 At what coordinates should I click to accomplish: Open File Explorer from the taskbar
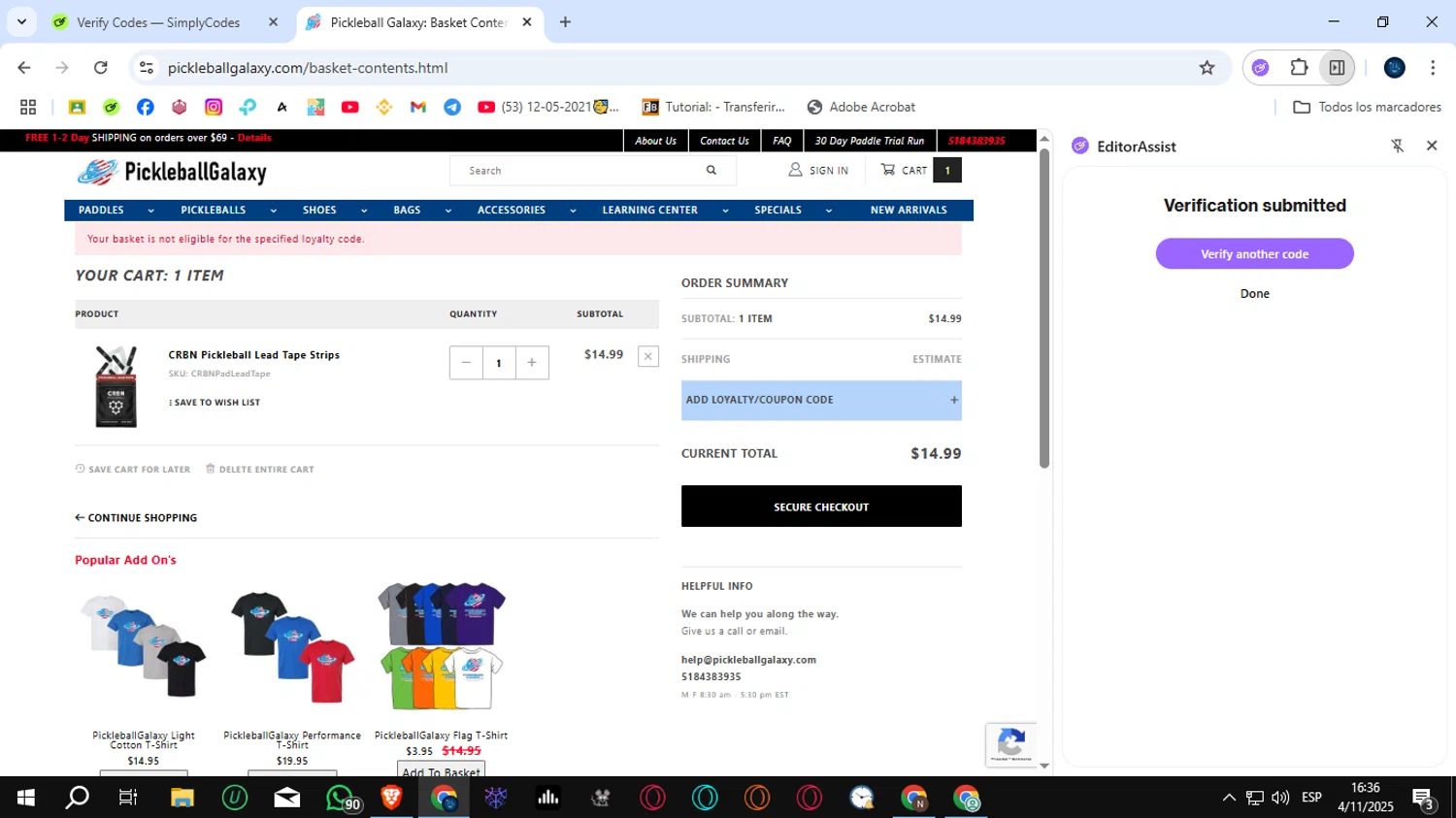tap(182, 798)
